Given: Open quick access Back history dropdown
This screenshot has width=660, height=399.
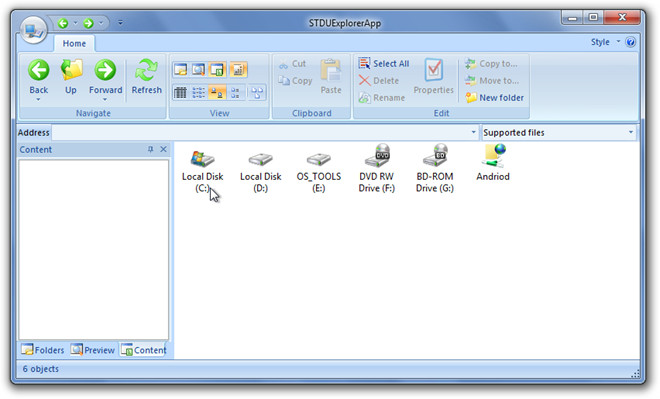Looking at the screenshot, I should 76,23.
